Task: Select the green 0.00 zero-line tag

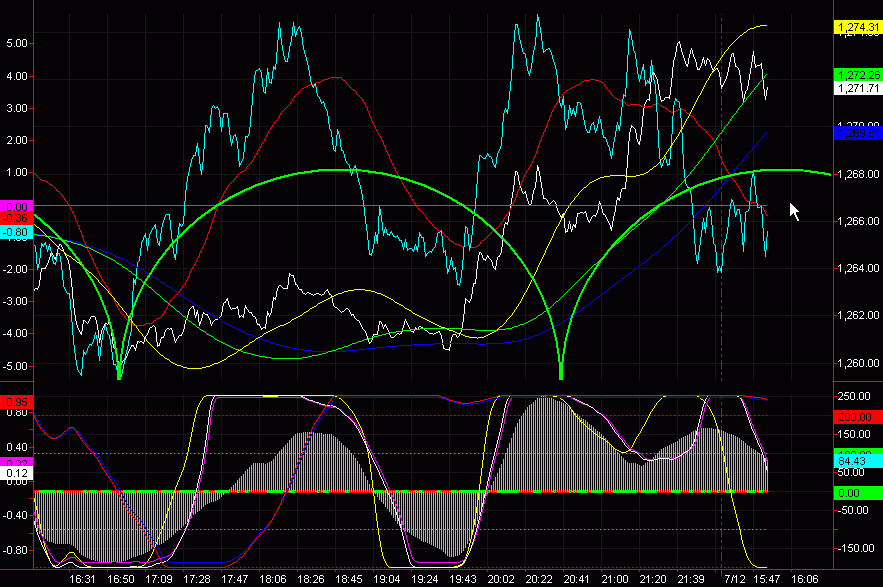Action: (858, 493)
